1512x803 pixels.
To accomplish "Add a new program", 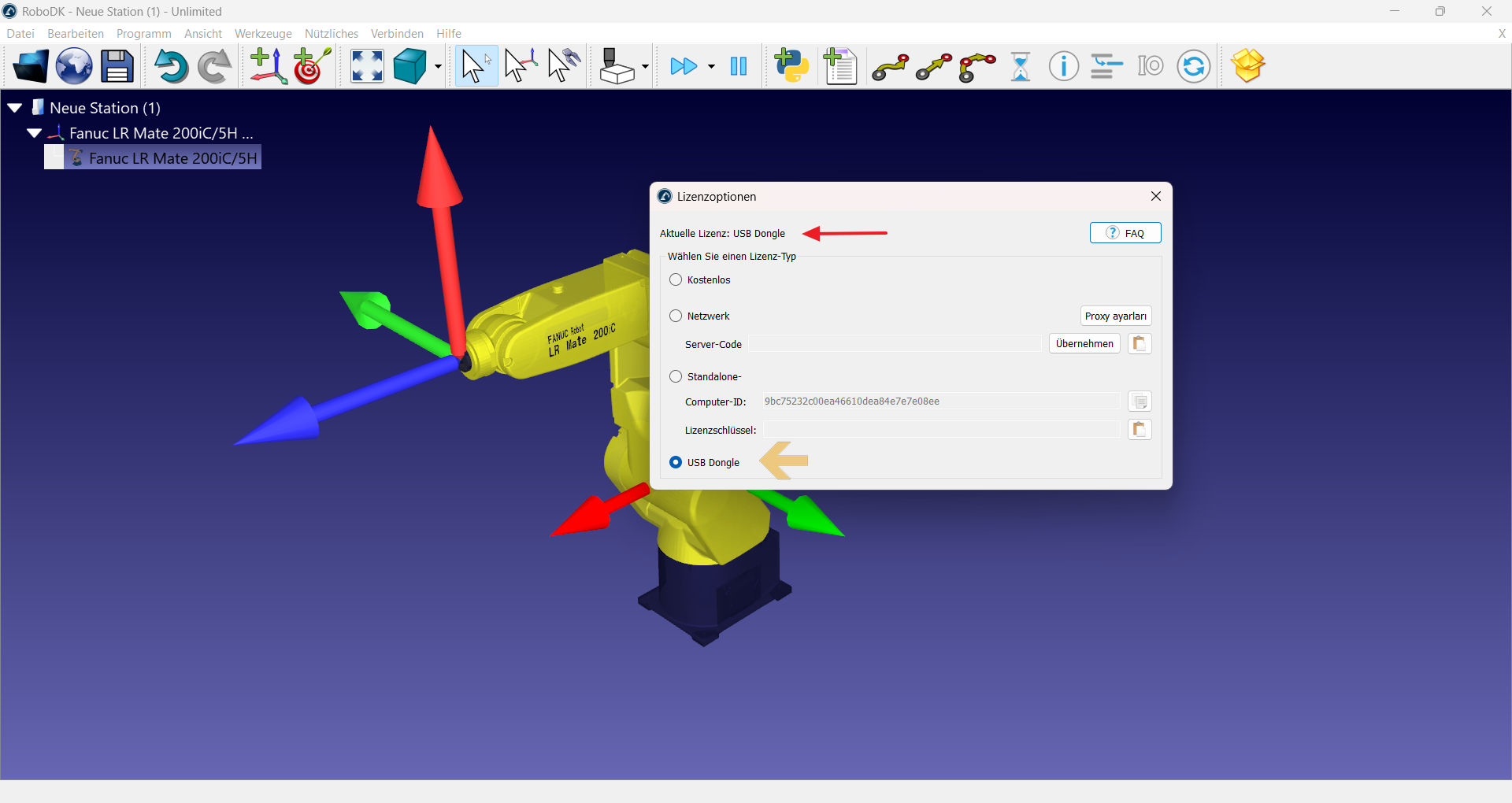I will click(840, 66).
